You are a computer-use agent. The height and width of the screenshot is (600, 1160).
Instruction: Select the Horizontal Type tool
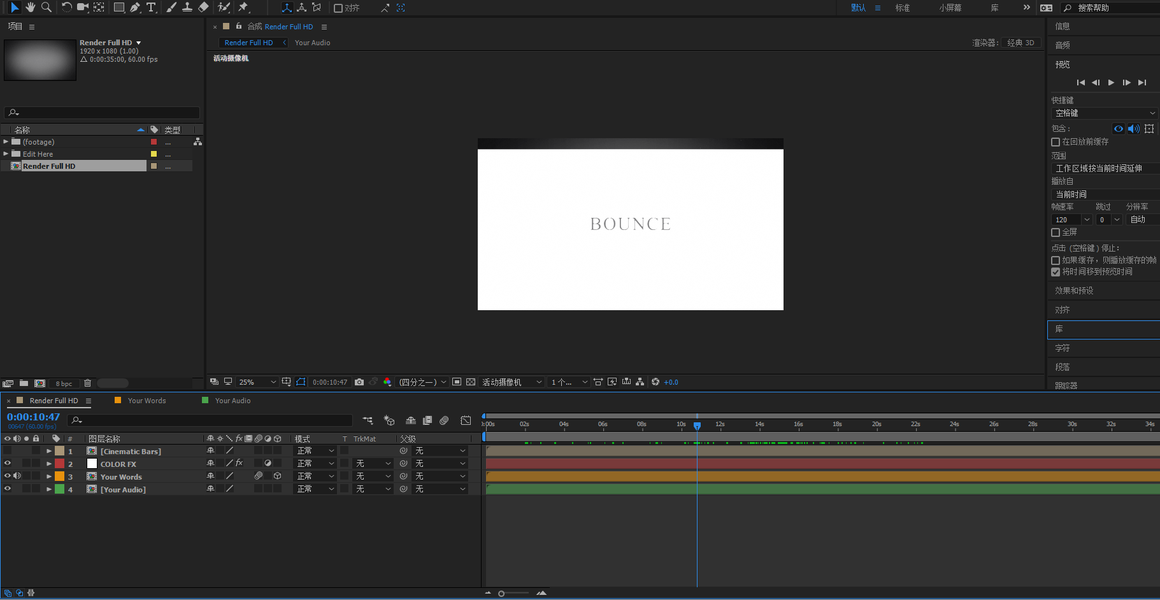(151, 7)
